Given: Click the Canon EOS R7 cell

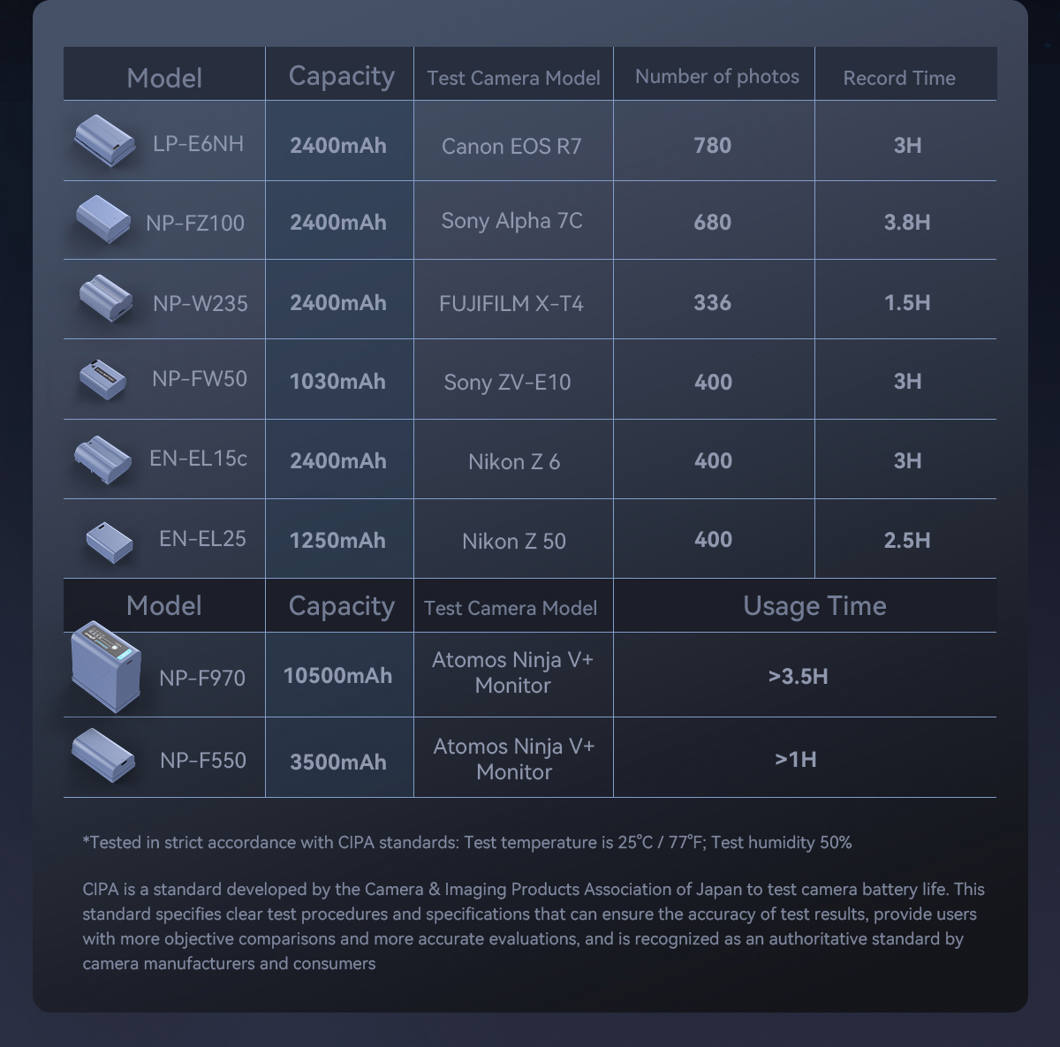Looking at the screenshot, I should tap(511, 146).
